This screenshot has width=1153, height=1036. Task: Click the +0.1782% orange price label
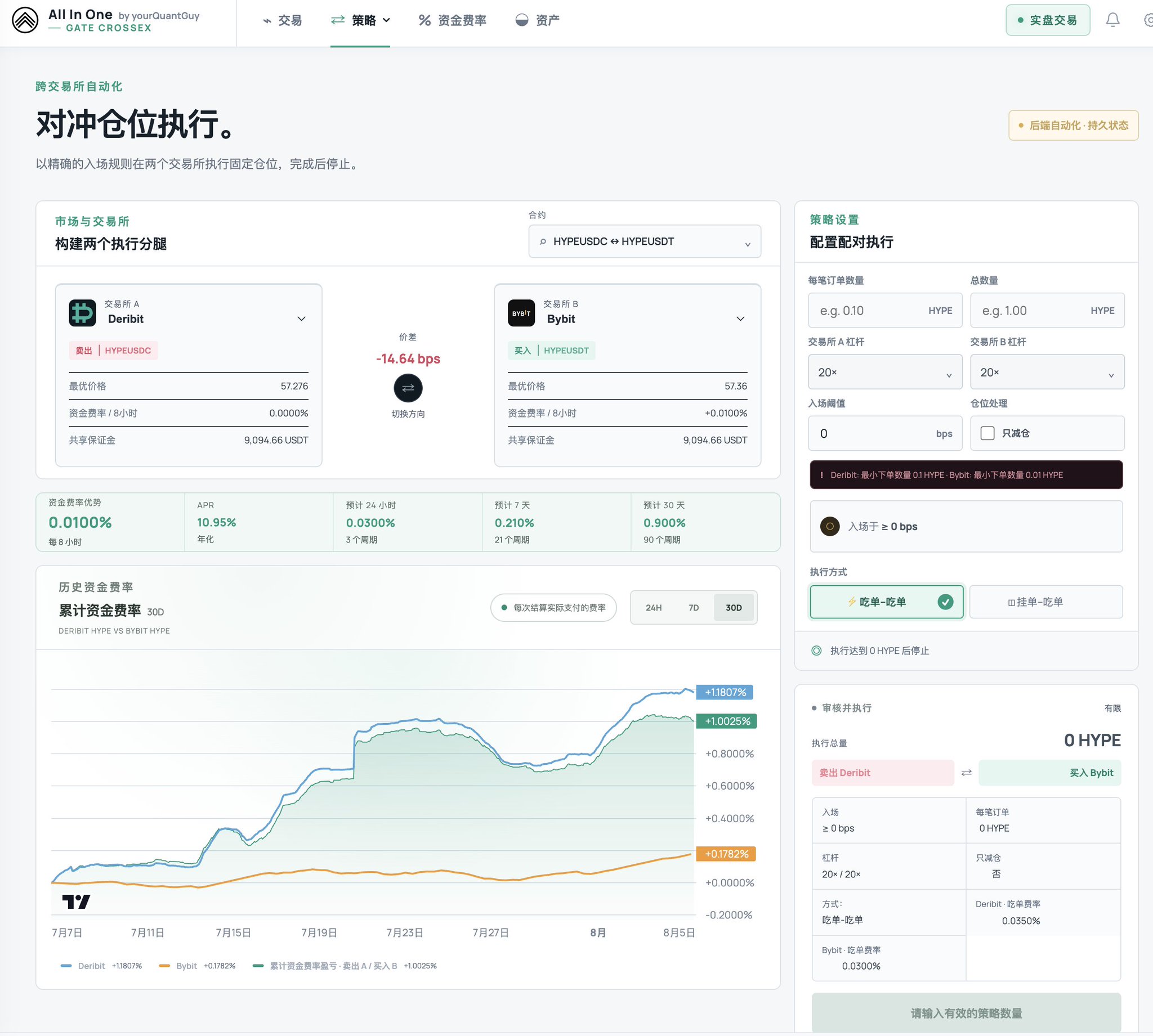point(726,854)
